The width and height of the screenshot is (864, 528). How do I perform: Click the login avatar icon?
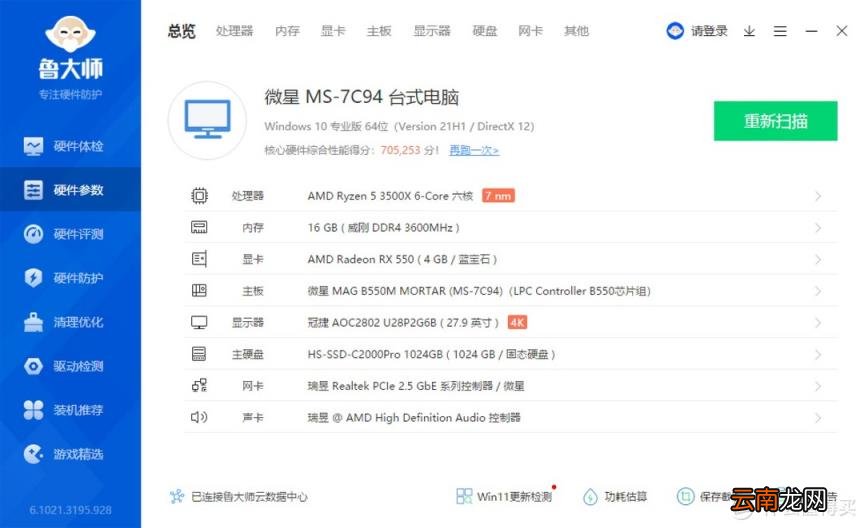coord(675,31)
